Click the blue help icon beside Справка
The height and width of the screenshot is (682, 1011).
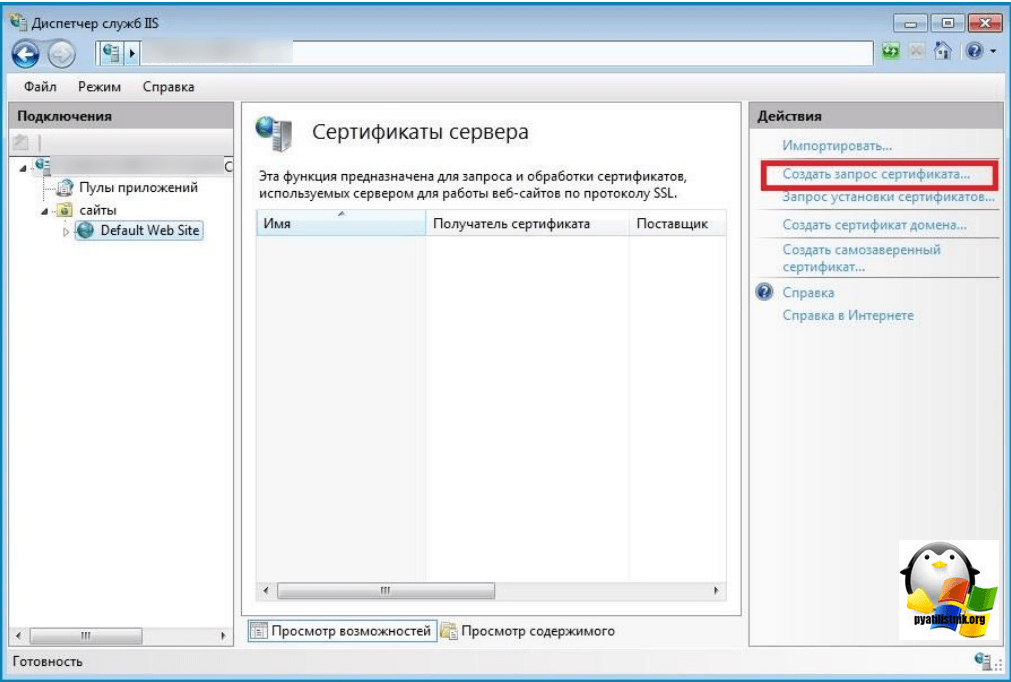(765, 293)
